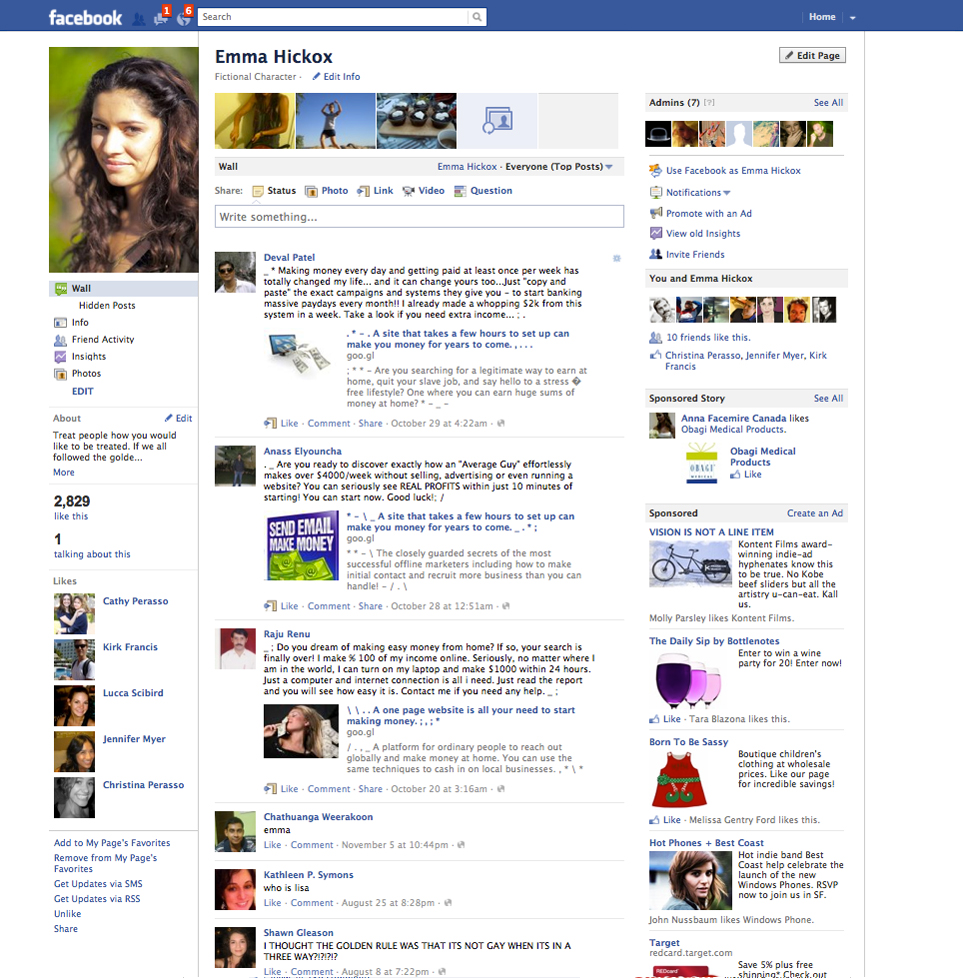Expand the Notifications dropdown in admin panel
This screenshot has width=963, height=978.
(x=697, y=193)
